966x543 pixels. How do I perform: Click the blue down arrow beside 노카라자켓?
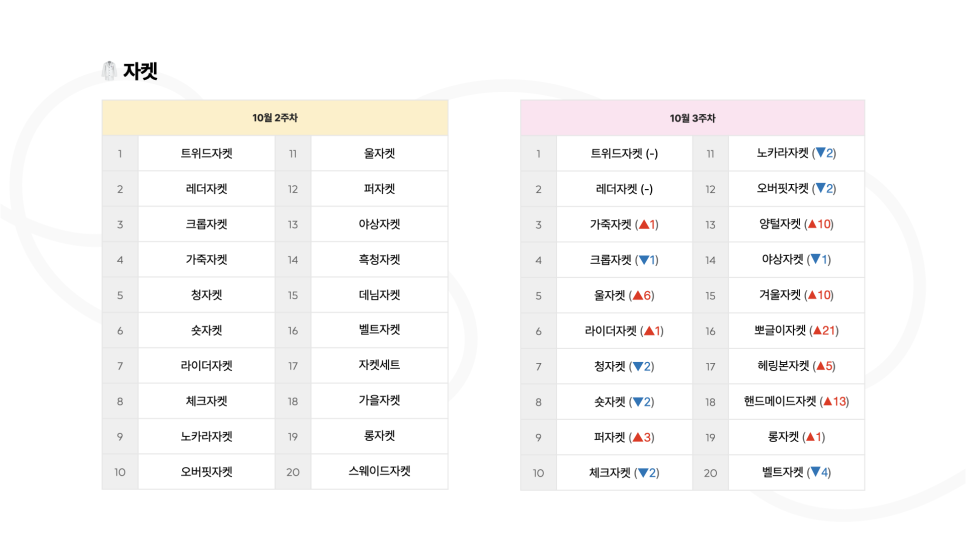[821, 153]
